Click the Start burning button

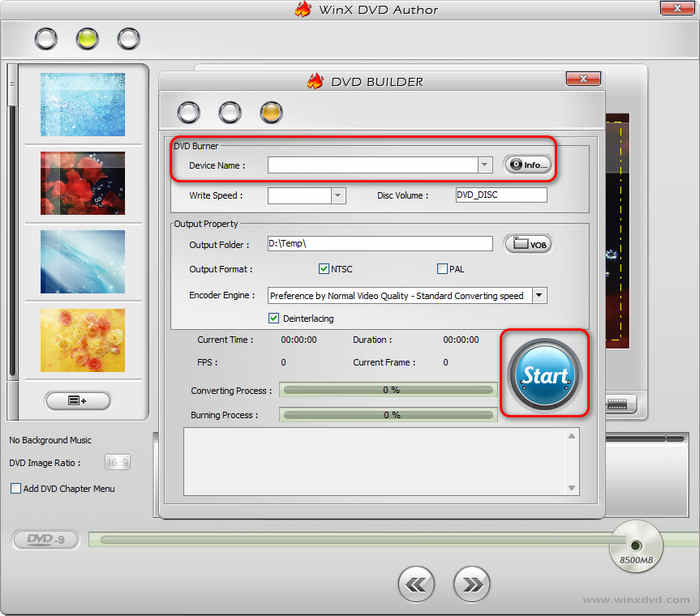tap(545, 374)
